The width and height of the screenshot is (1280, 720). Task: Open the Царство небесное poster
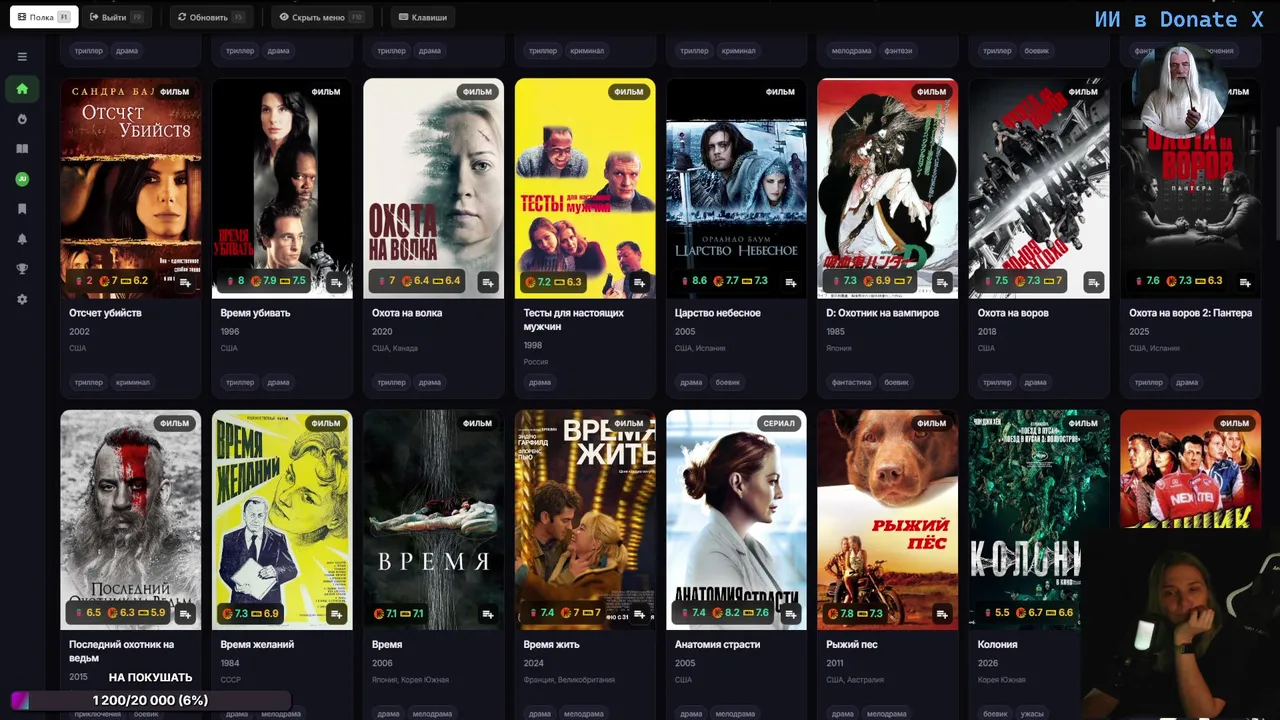(736, 188)
